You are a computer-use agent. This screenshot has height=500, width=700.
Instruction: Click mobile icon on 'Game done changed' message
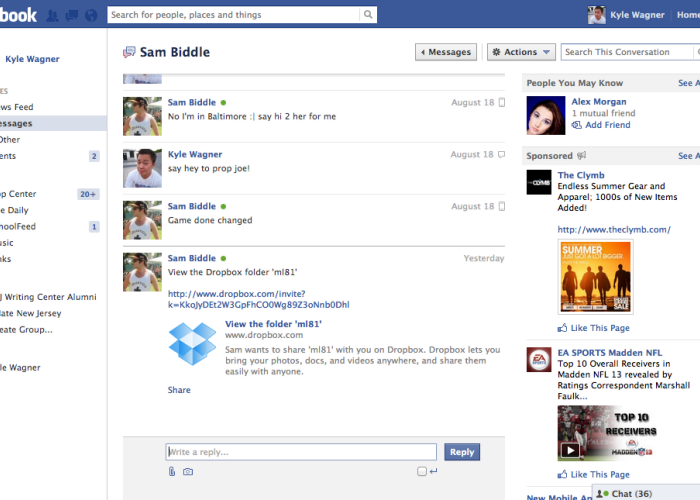tap(502, 206)
